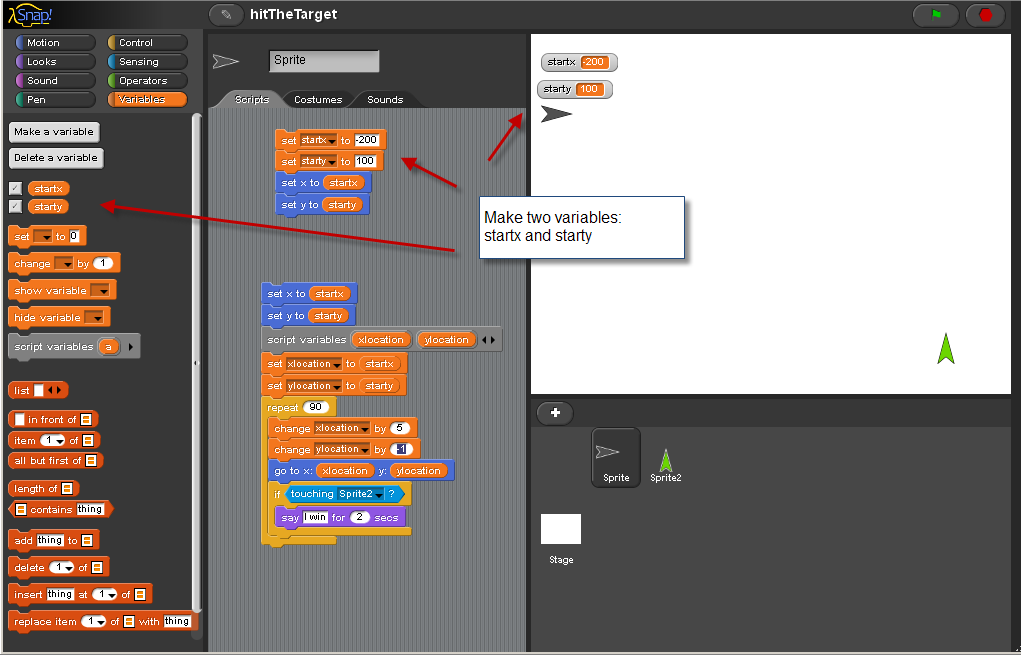Viewport: 1021px width, 655px height.
Task: Toggle the startx variable watcher checkbox
Action: coord(16,188)
